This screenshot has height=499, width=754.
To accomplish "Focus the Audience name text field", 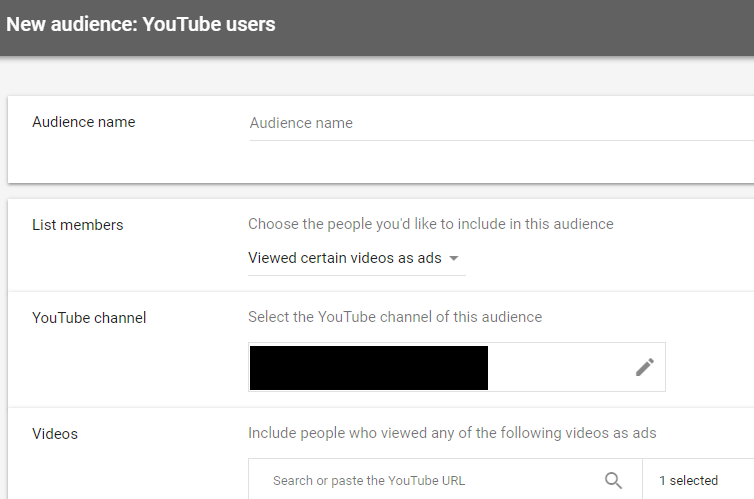I will tap(502, 123).
